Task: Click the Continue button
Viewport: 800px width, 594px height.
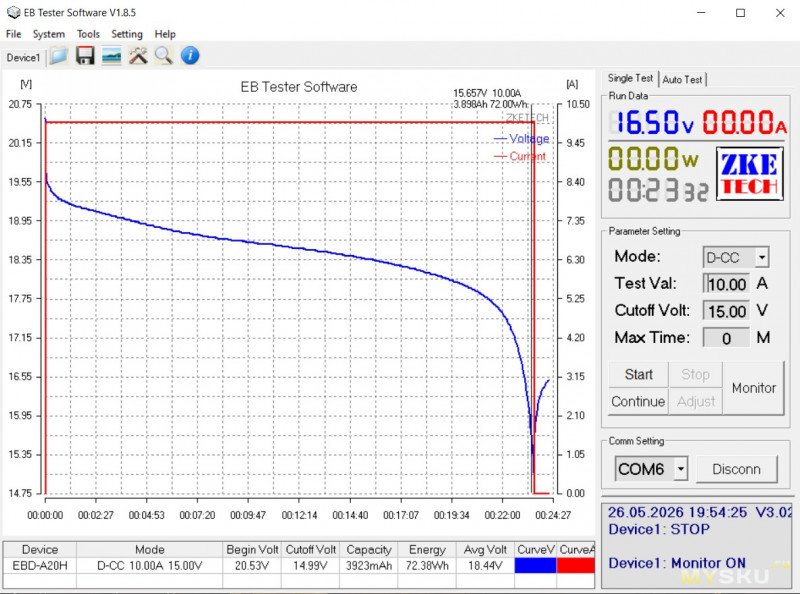Action: [x=638, y=402]
